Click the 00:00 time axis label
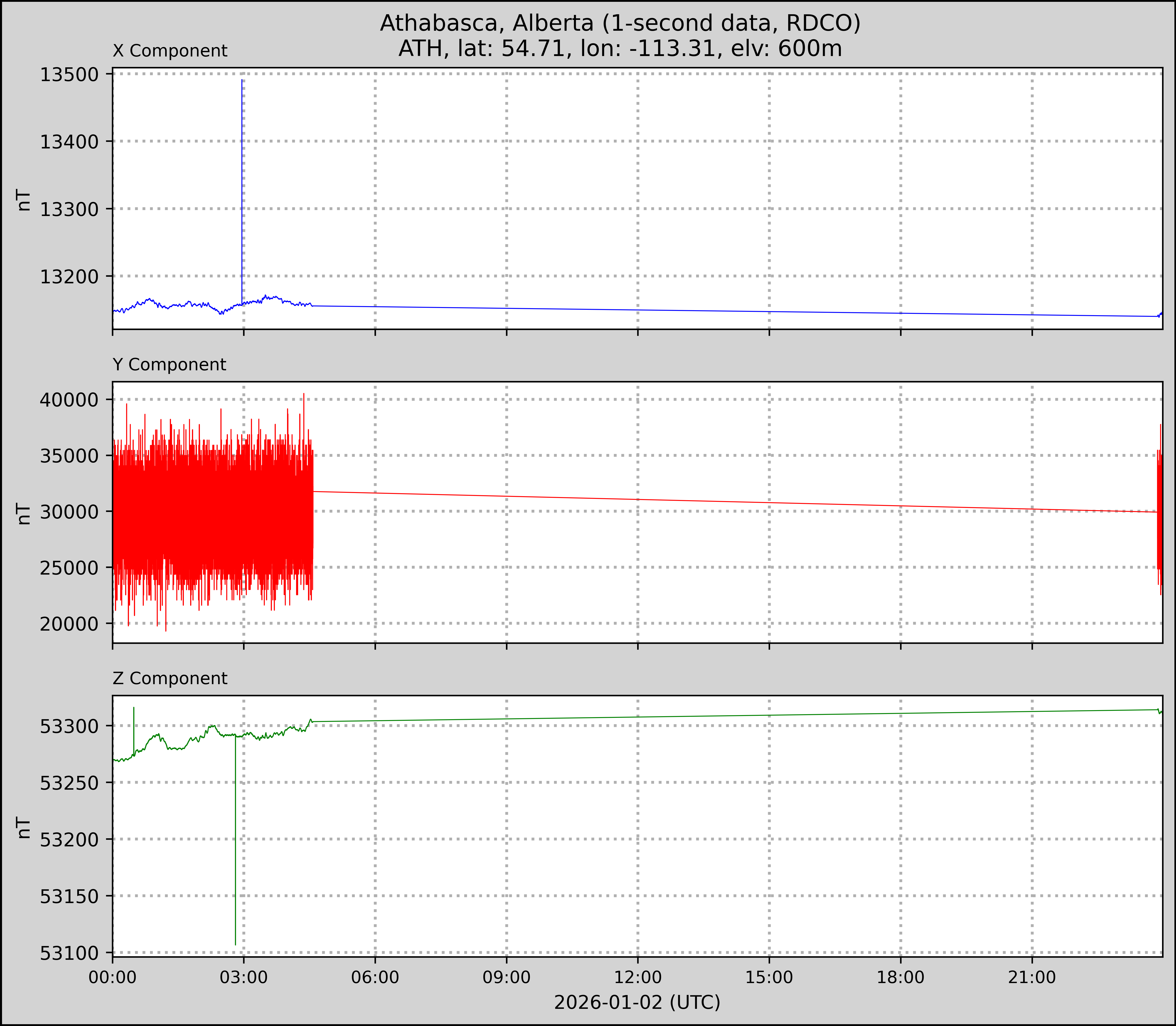This screenshot has height=1026, width=1176. point(113,977)
